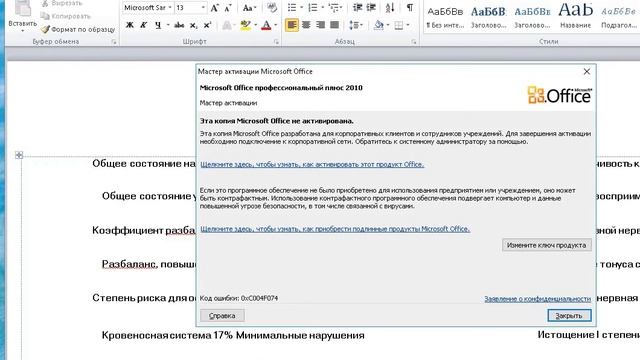Apply strikethrough abc formatting
Viewport: 640px width, 360px height.
tap(179, 25)
